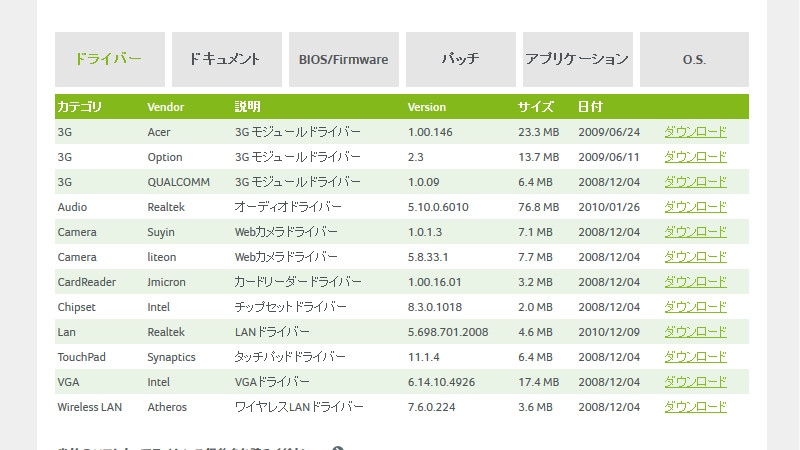Viewport: 800px width, 450px height.
Task: Select the オーディオドライバー description
Action: click(x=288, y=207)
